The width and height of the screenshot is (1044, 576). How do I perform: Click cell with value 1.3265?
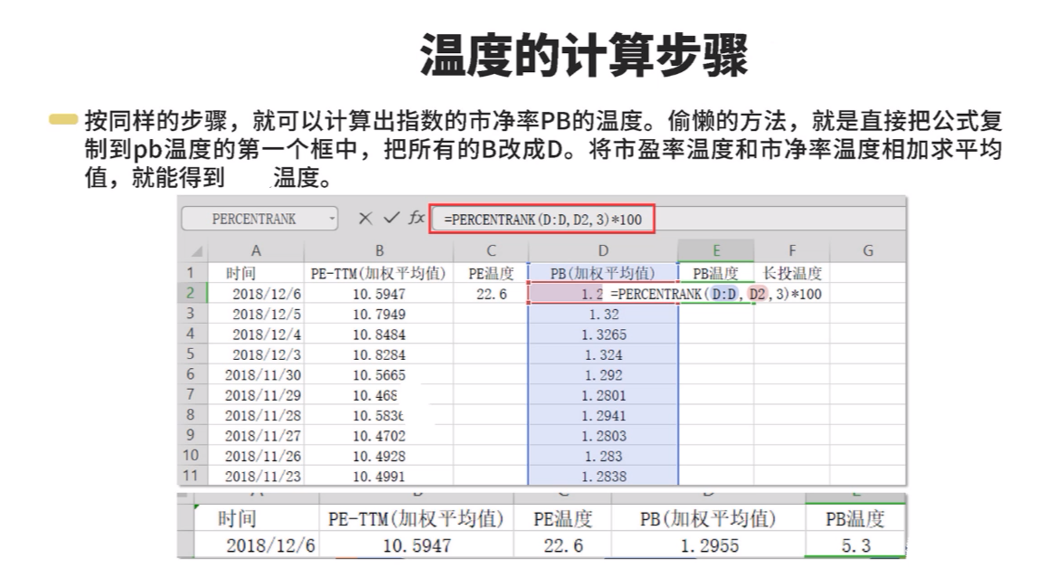[603, 334]
